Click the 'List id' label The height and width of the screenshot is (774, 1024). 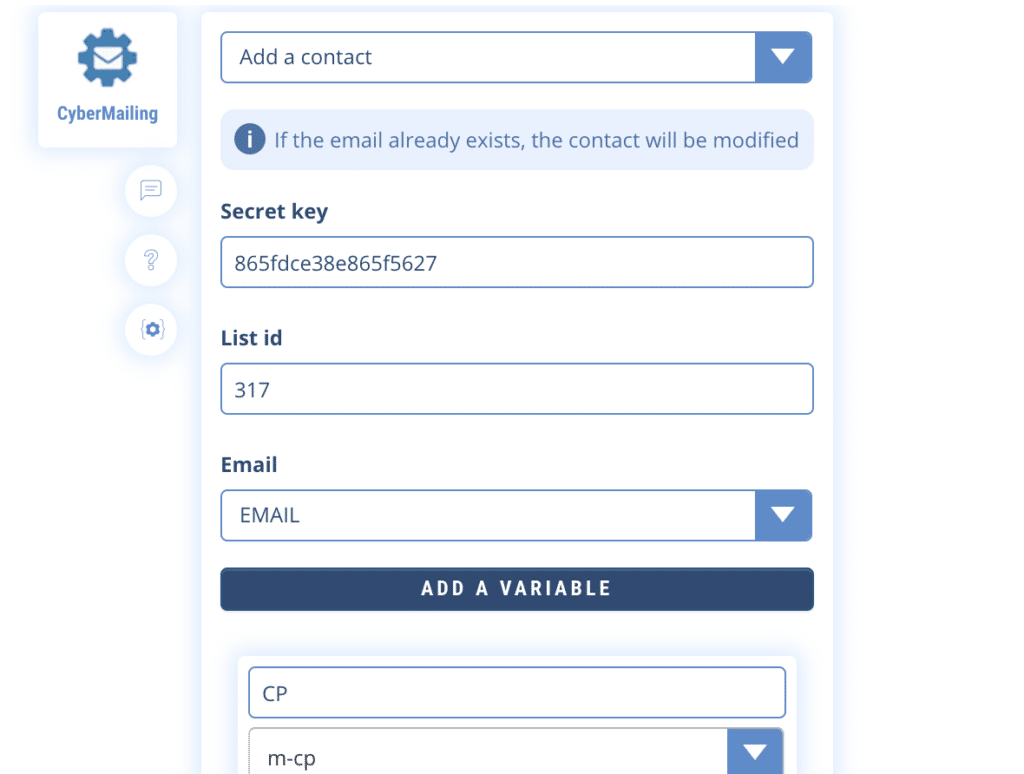pos(252,338)
